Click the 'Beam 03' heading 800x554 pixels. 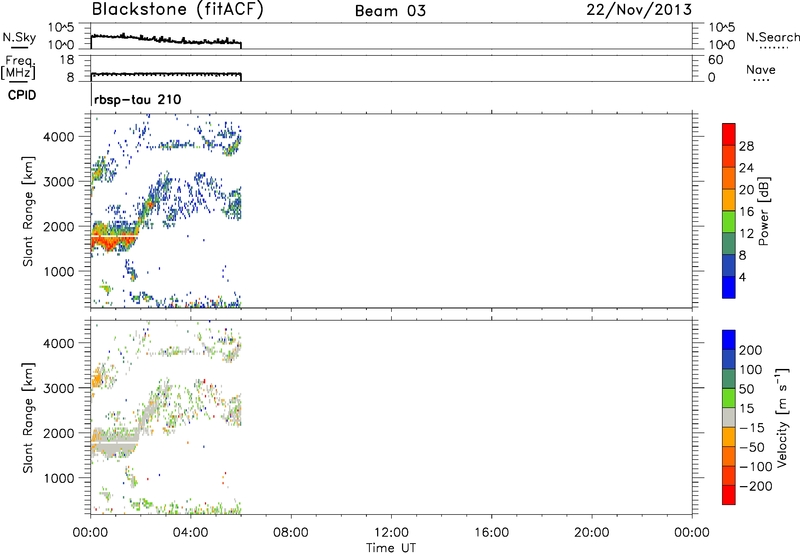pyautogui.click(x=390, y=11)
